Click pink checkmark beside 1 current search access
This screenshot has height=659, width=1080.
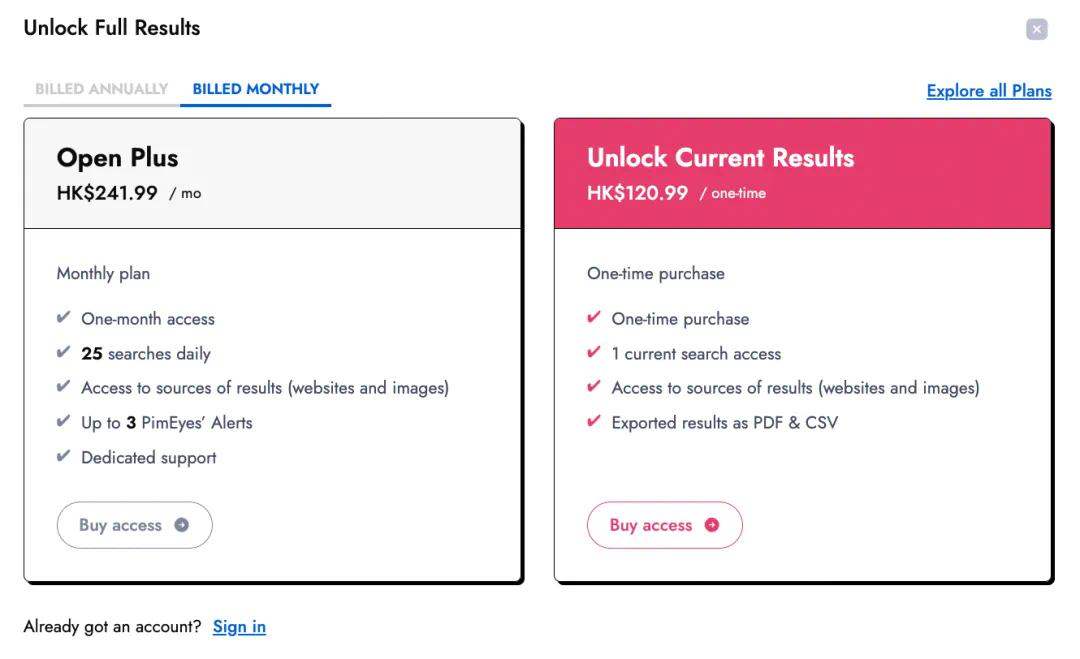coord(594,353)
